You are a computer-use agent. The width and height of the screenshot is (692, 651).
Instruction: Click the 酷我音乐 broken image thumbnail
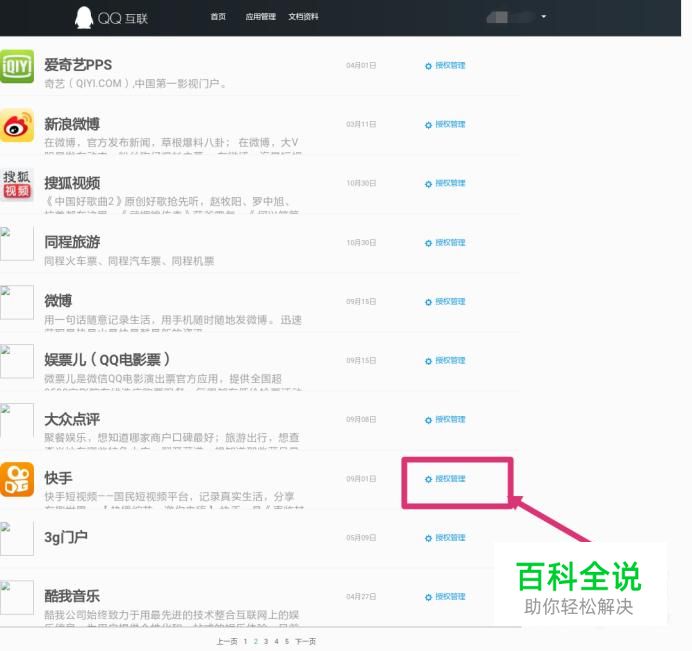pyautogui.click(x=17, y=597)
